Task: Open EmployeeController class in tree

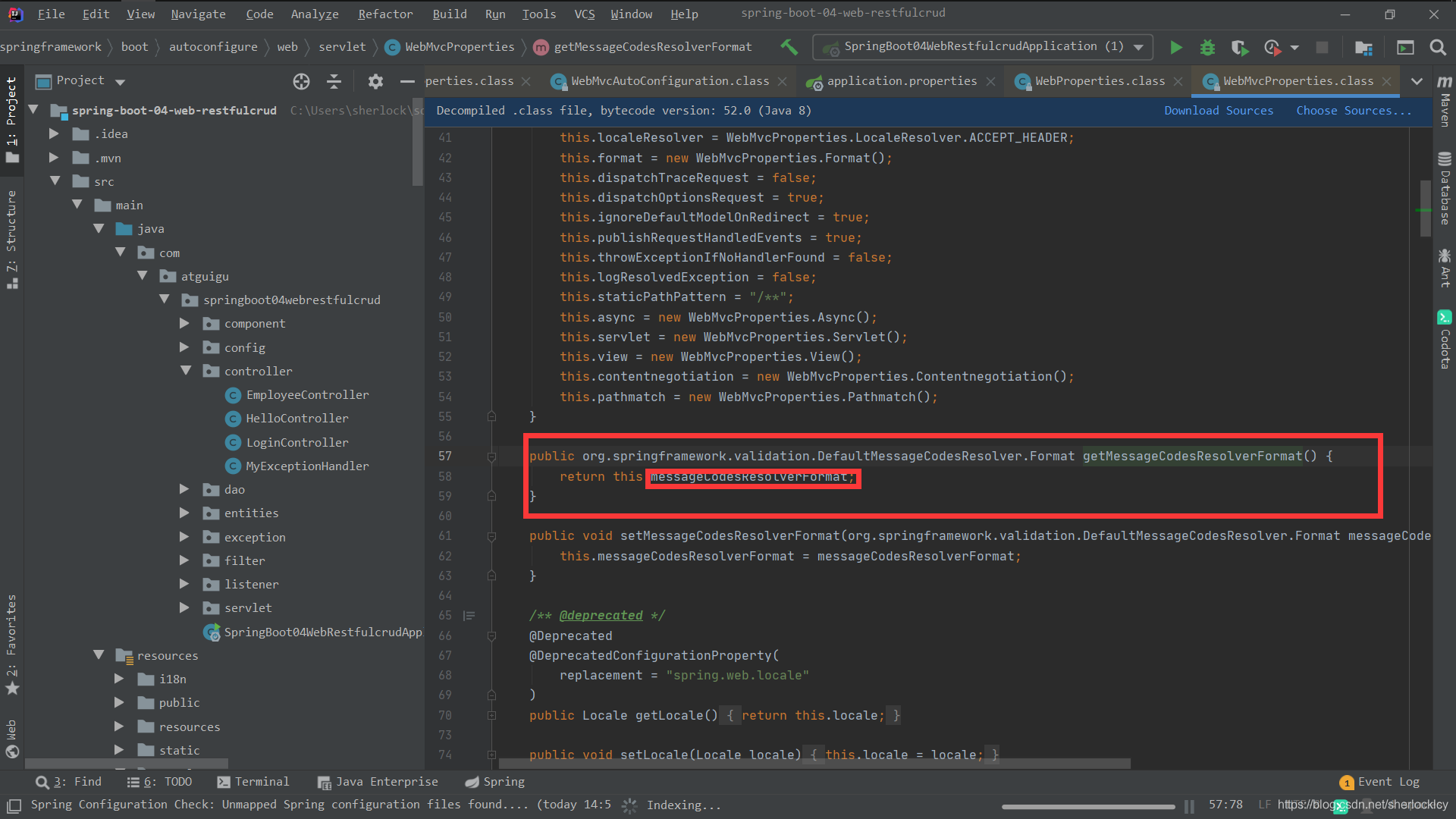Action: coord(297,395)
